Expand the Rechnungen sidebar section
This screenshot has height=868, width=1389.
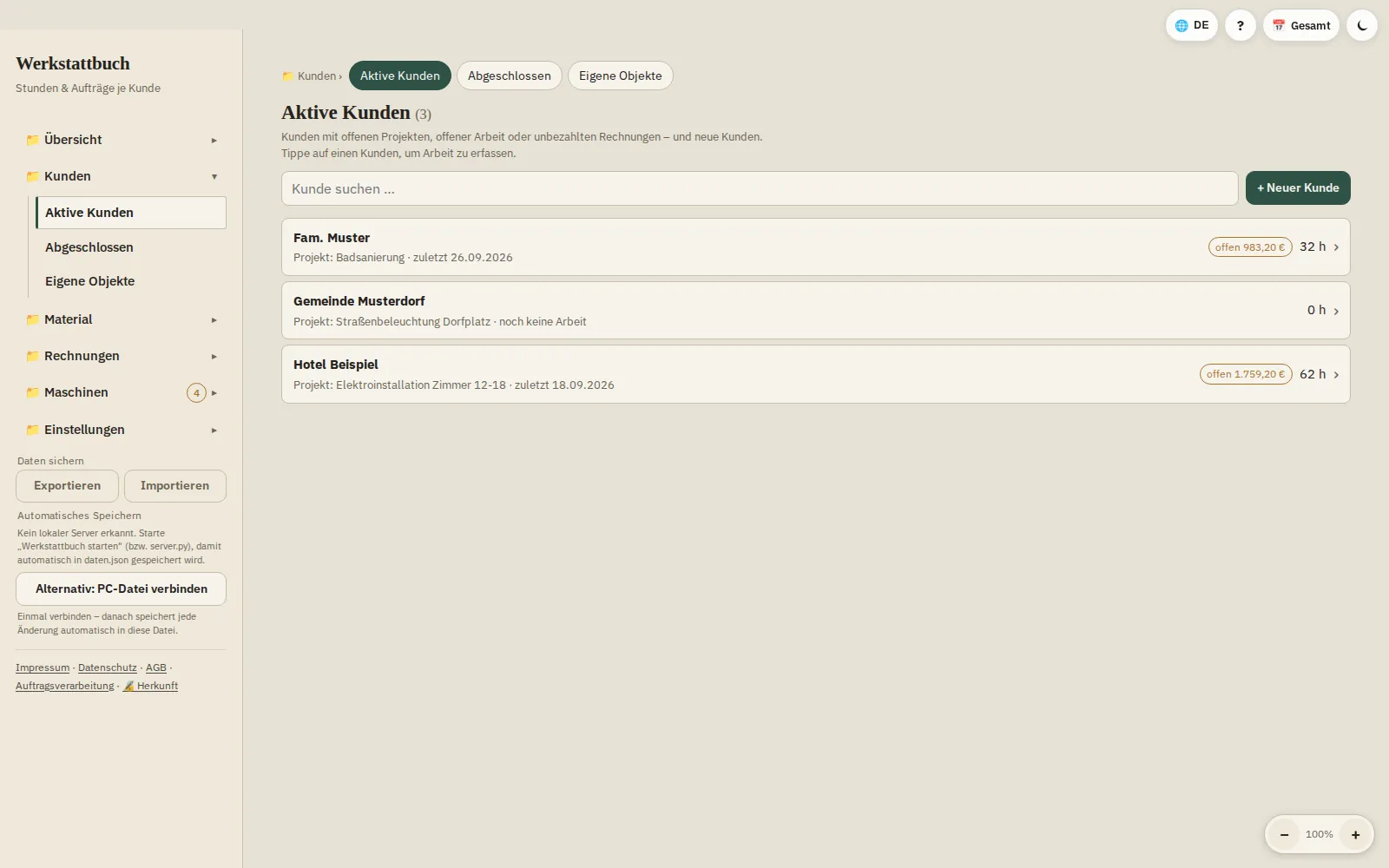pos(122,356)
